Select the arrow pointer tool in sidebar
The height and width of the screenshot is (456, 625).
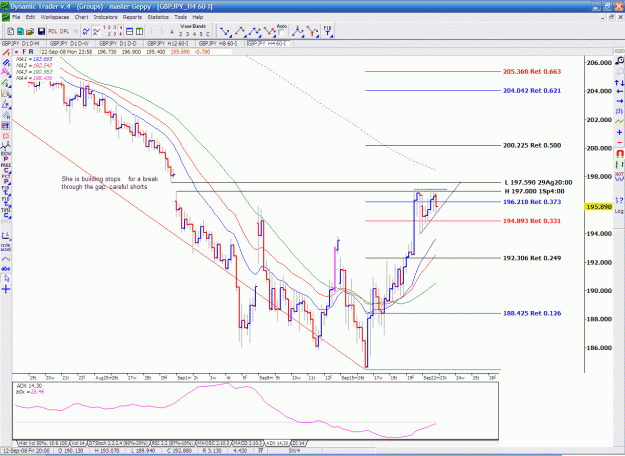pyautogui.click(x=6, y=279)
